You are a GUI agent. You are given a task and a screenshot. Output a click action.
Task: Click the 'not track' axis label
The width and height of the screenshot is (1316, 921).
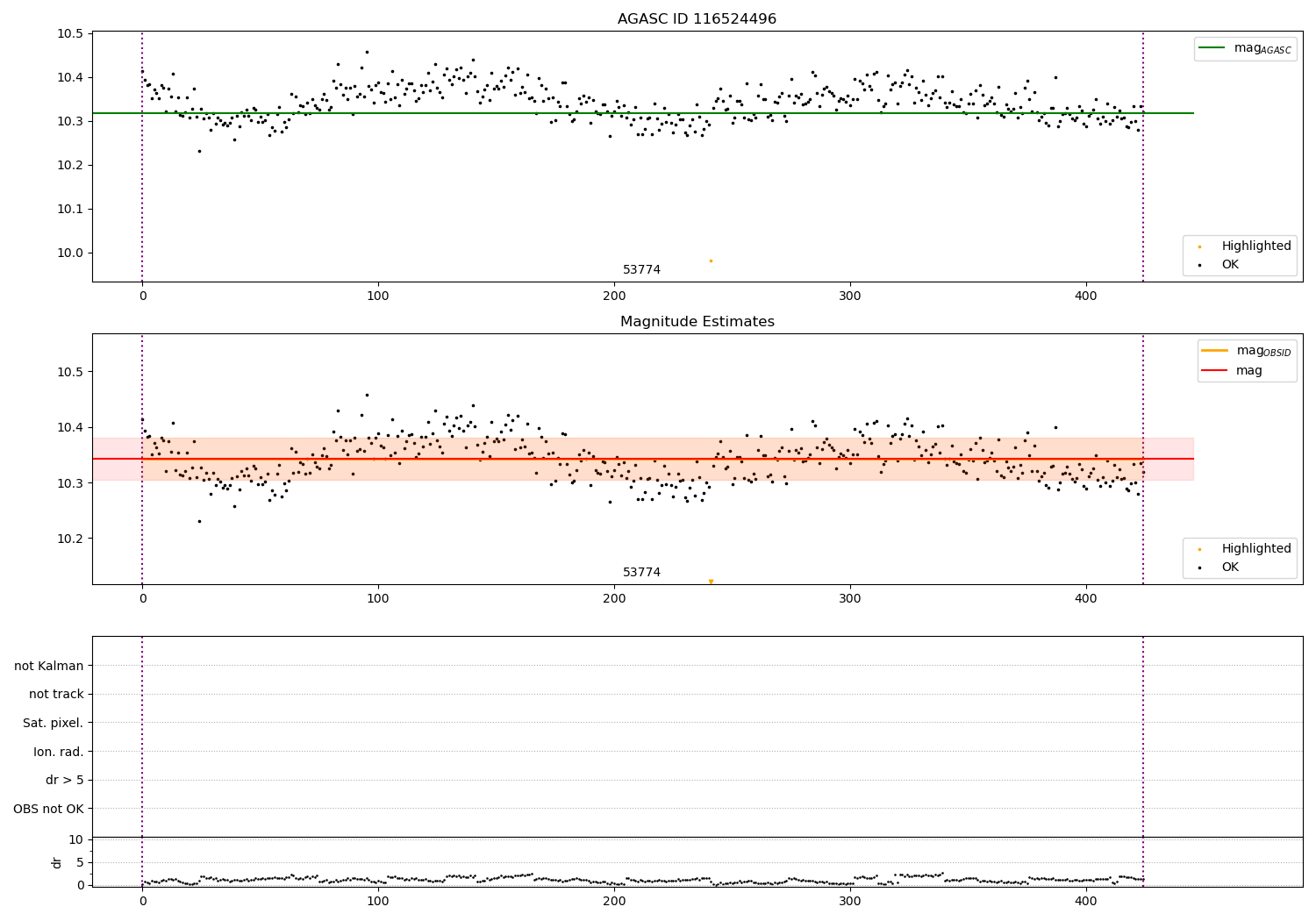tap(56, 694)
